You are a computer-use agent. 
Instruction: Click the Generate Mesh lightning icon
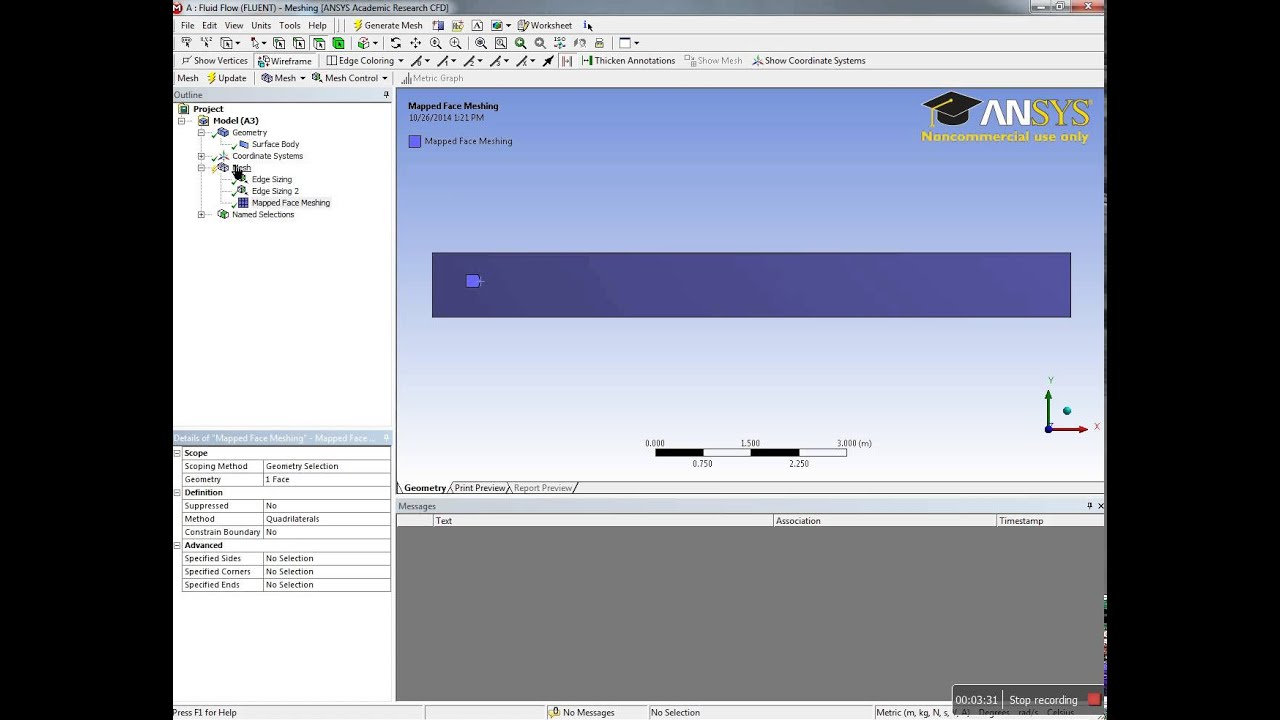[x=357, y=25]
